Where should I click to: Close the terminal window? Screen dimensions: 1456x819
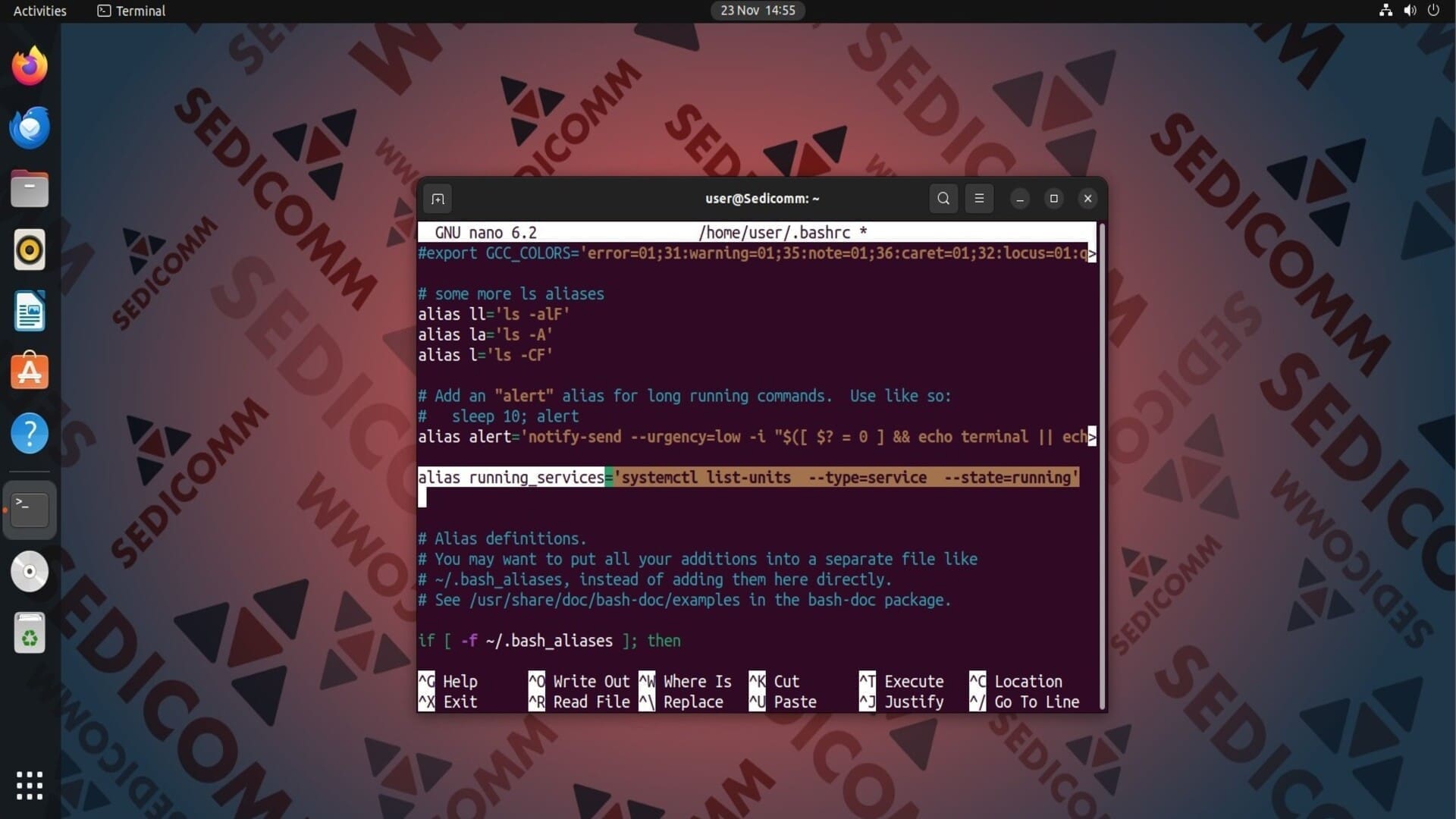1087,199
